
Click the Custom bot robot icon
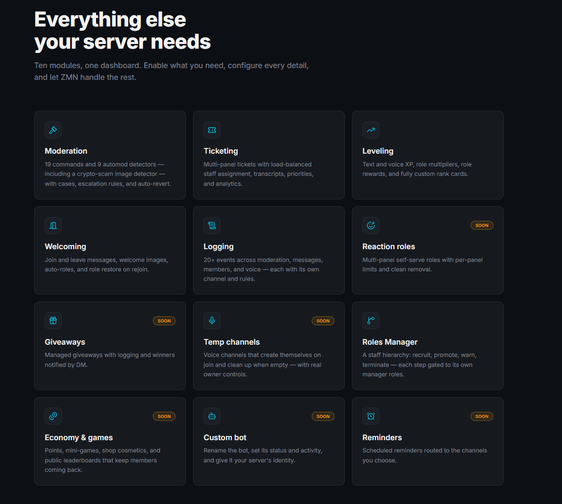(x=212, y=416)
